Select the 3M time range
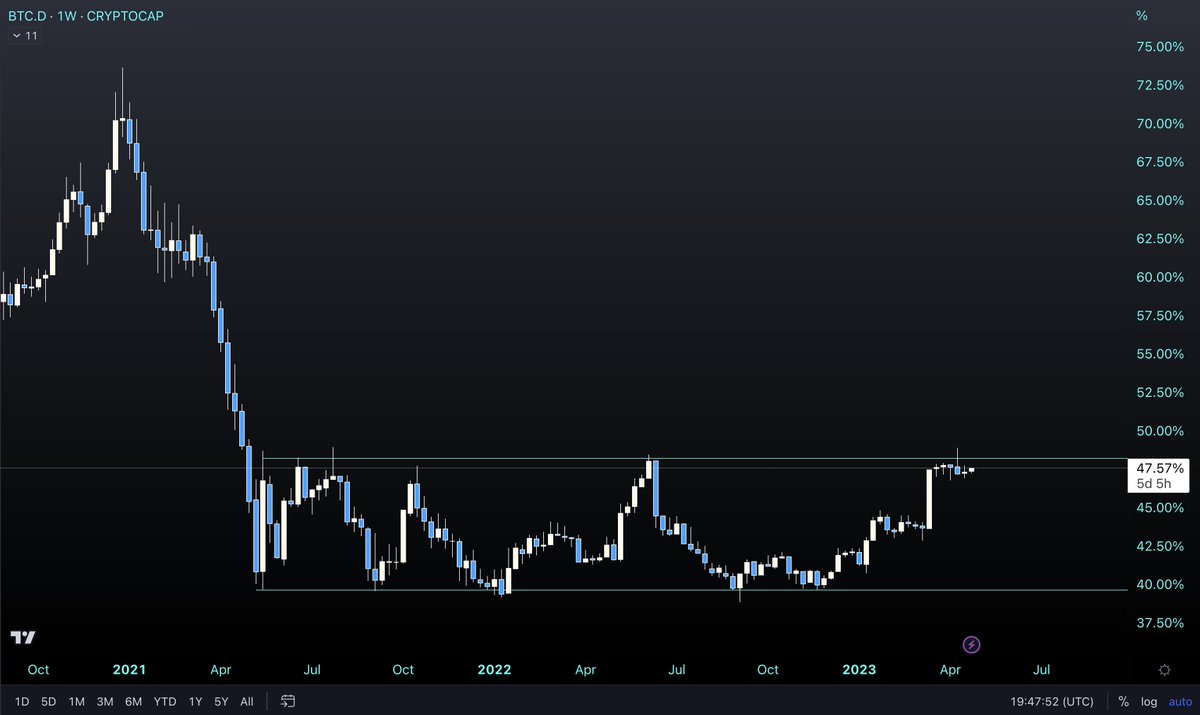The image size is (1200, 715). click(104, 701)
